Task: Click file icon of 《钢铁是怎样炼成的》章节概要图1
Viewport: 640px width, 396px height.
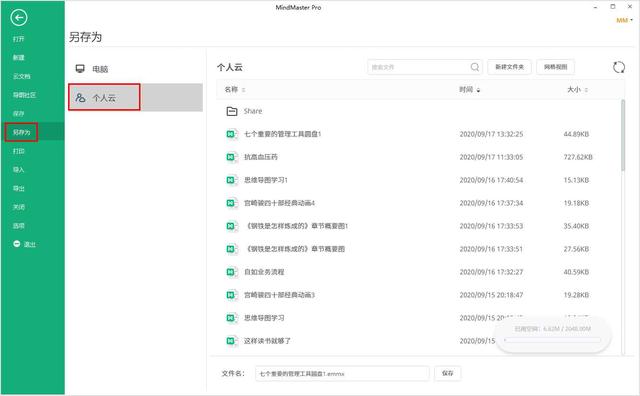Action: coord(232,226)
